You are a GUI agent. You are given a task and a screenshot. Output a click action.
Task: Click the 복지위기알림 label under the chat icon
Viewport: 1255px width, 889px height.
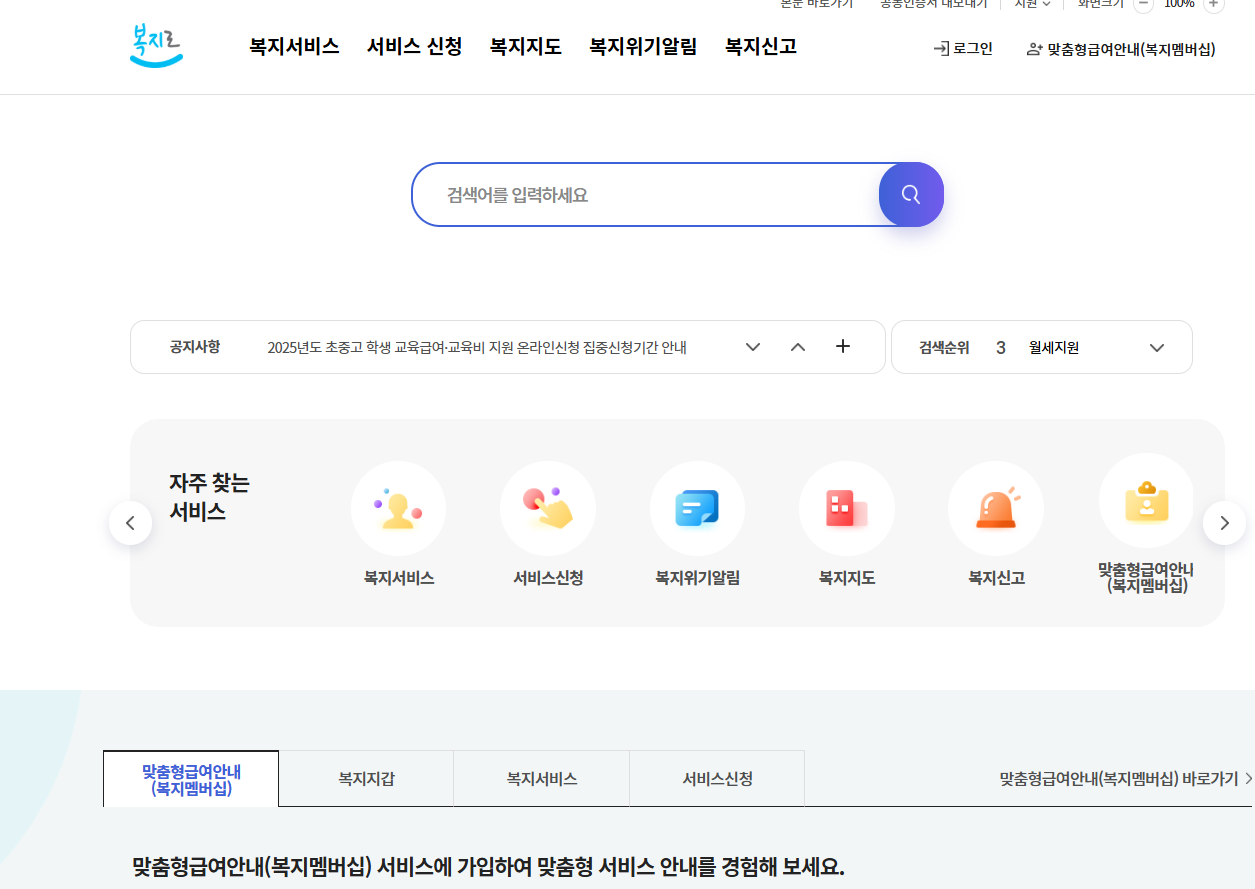click(697, 578)
